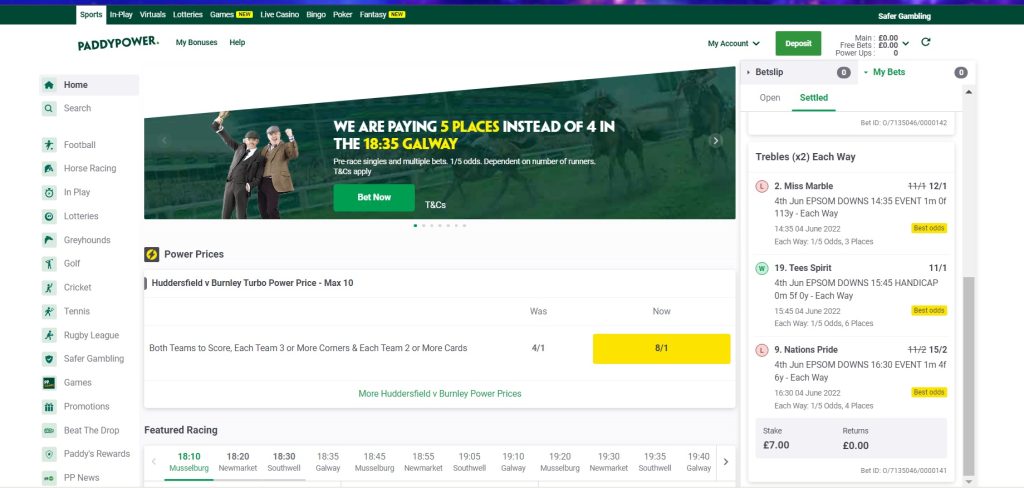
Task: Open the Poker top menu item
Action: (x=343, y=14)
